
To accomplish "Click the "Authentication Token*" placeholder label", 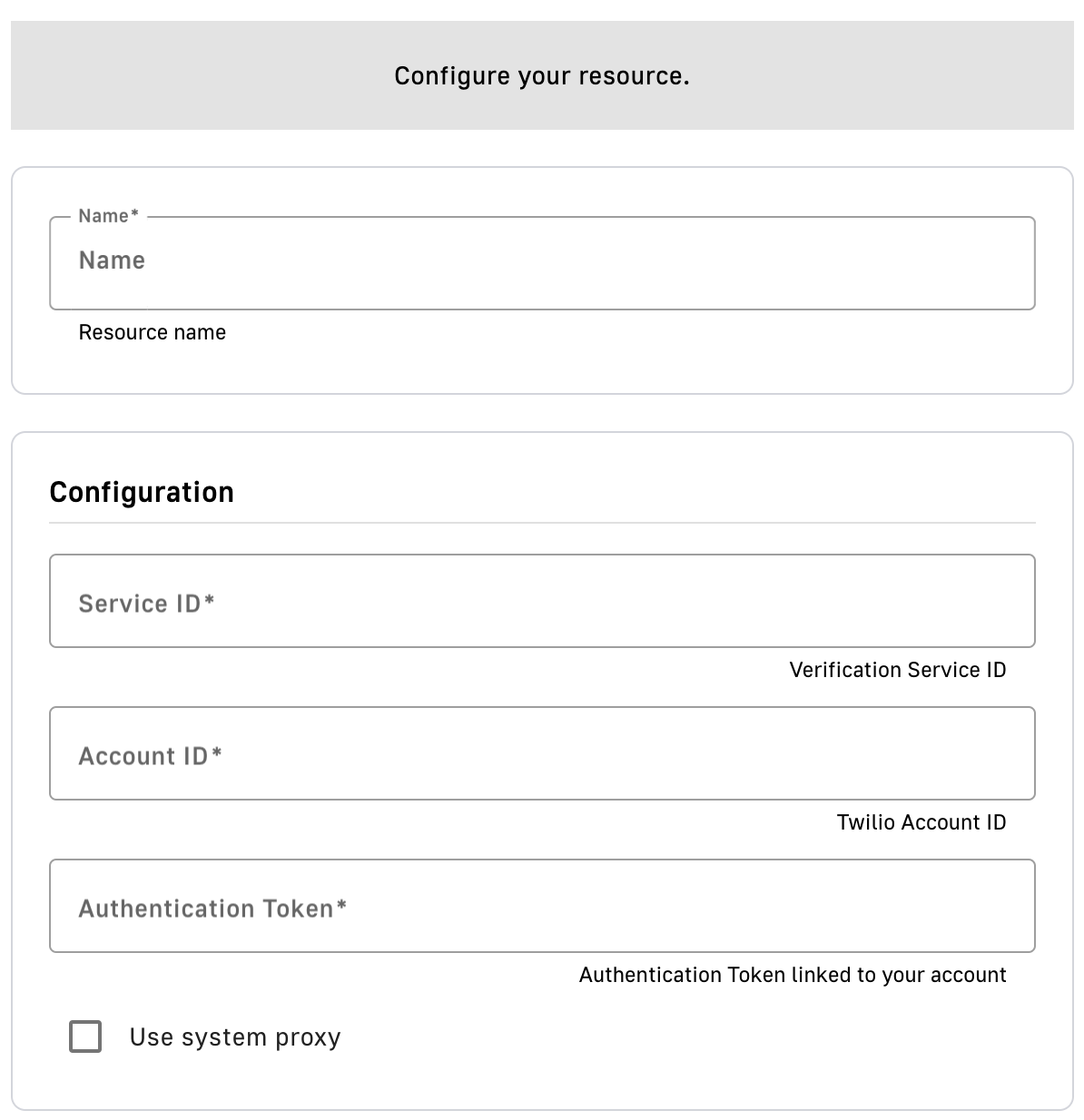I will coord(212,909).
